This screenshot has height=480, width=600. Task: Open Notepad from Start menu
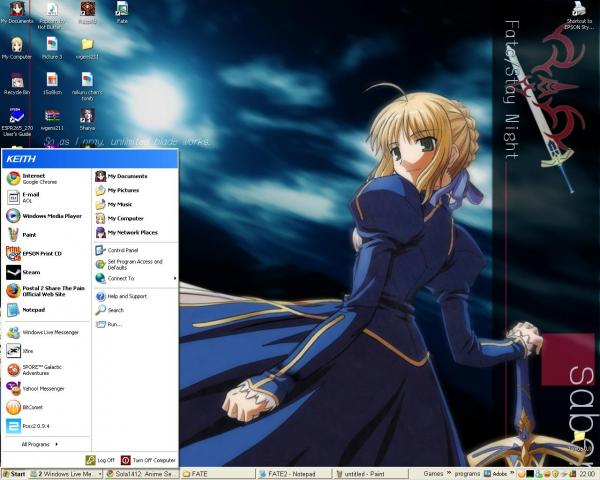(47, 310)
